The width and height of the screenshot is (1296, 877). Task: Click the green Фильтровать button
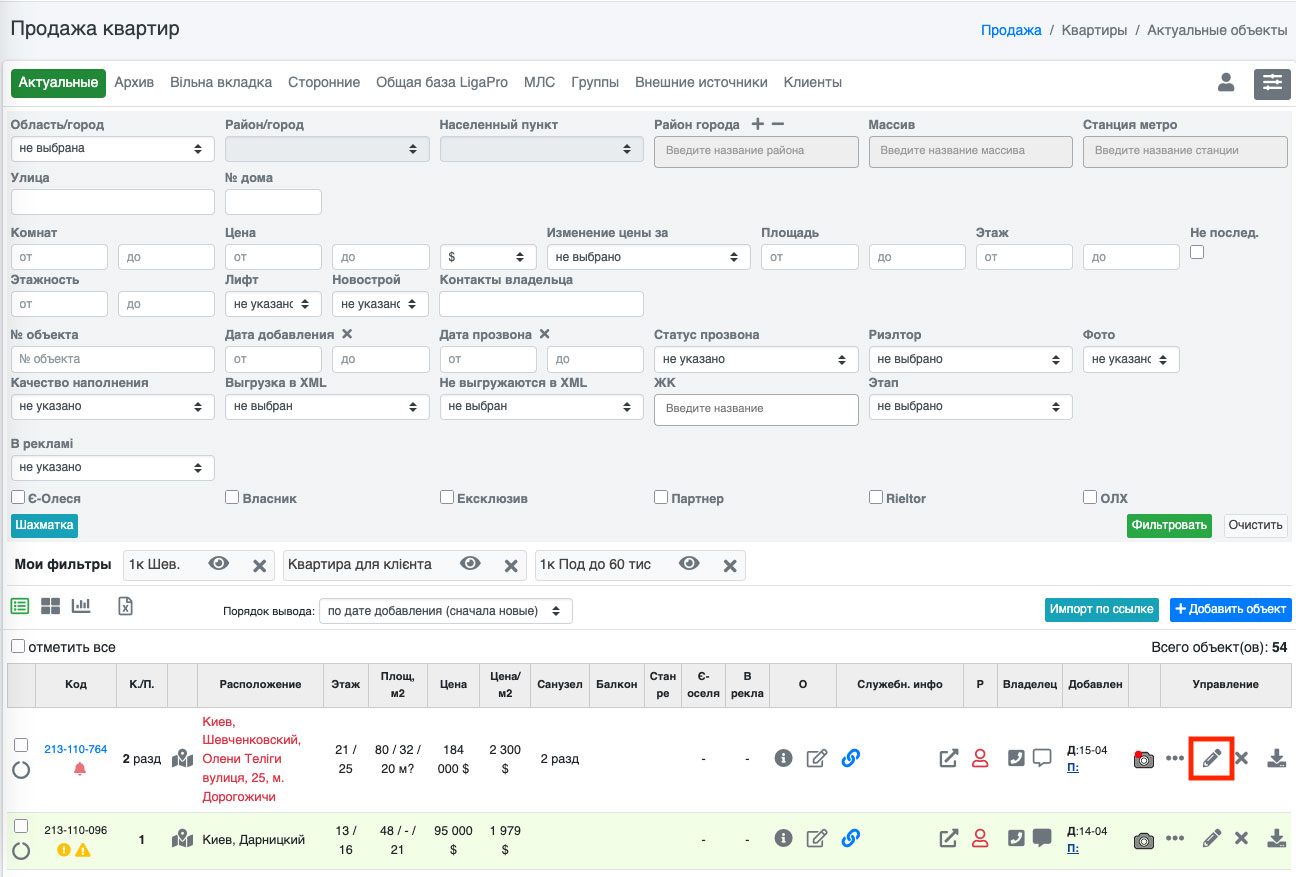click(x=1168, y=525)
